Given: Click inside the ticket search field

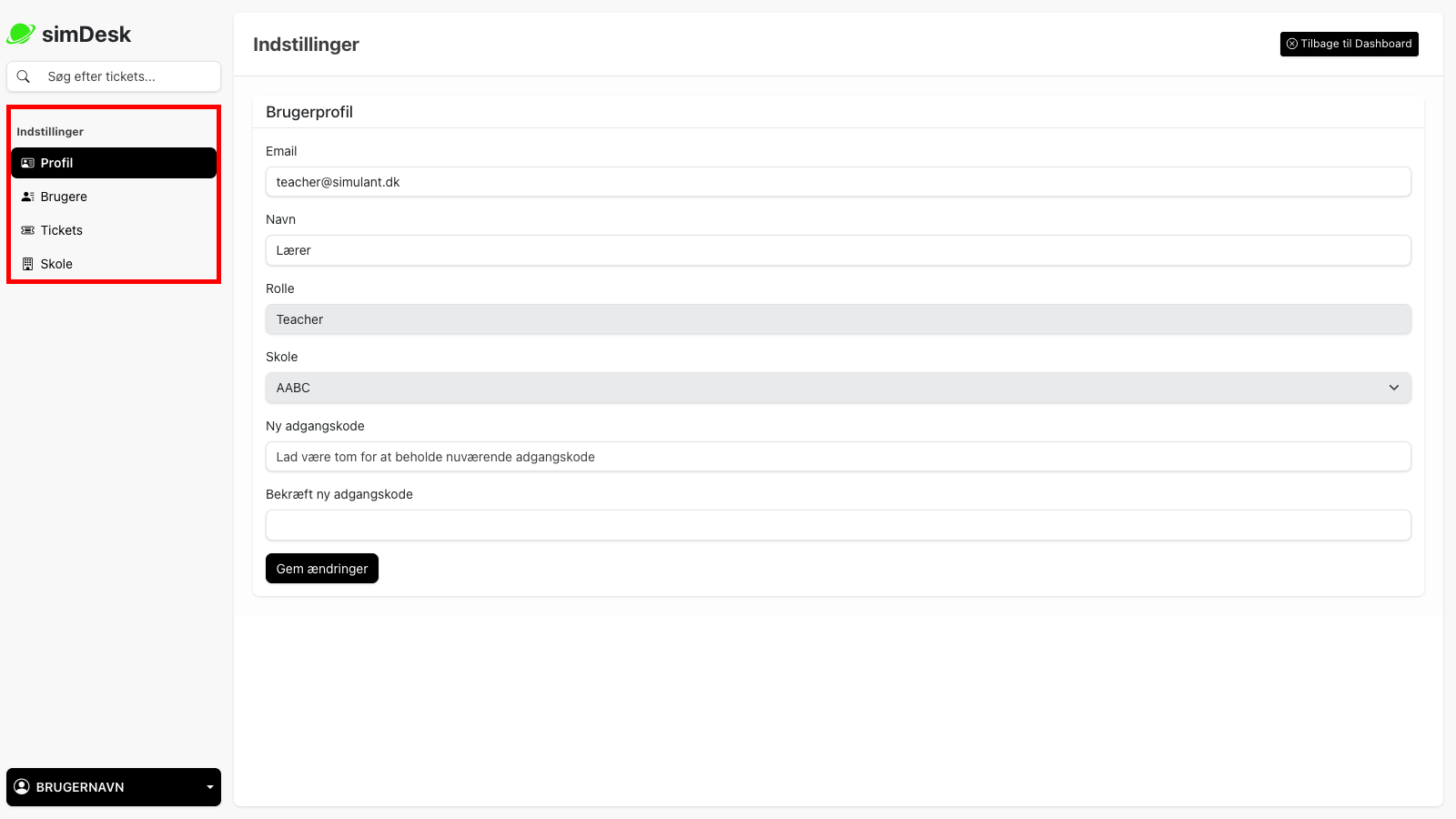Looking at the screenshot, I should (114, 76).
